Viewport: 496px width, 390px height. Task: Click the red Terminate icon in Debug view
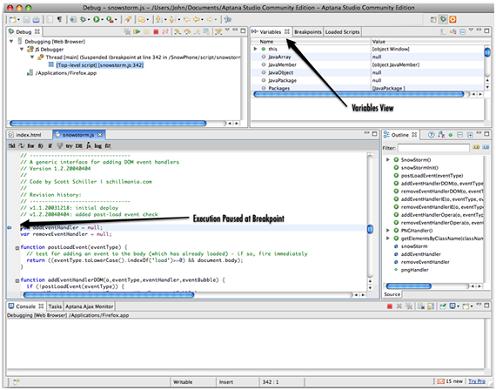pos(156,32)
